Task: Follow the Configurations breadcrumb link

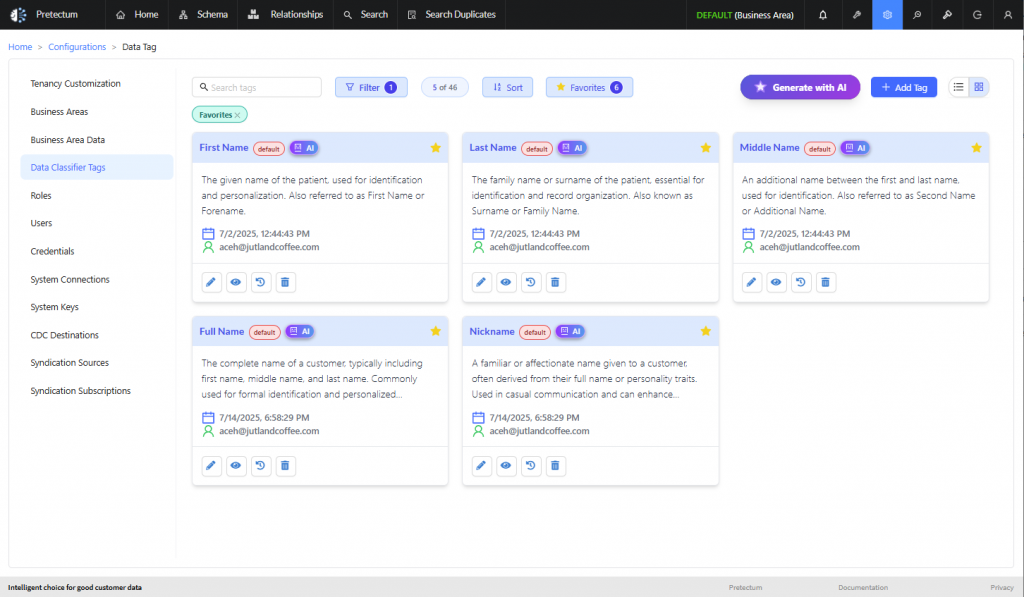Action: tap(77, 47)
